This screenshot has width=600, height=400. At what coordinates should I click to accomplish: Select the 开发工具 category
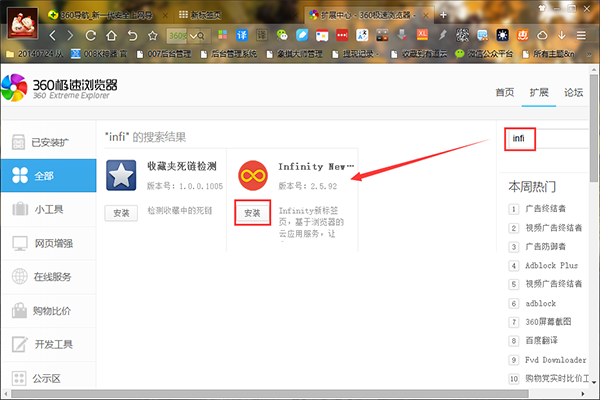click(x=49, y=344)
